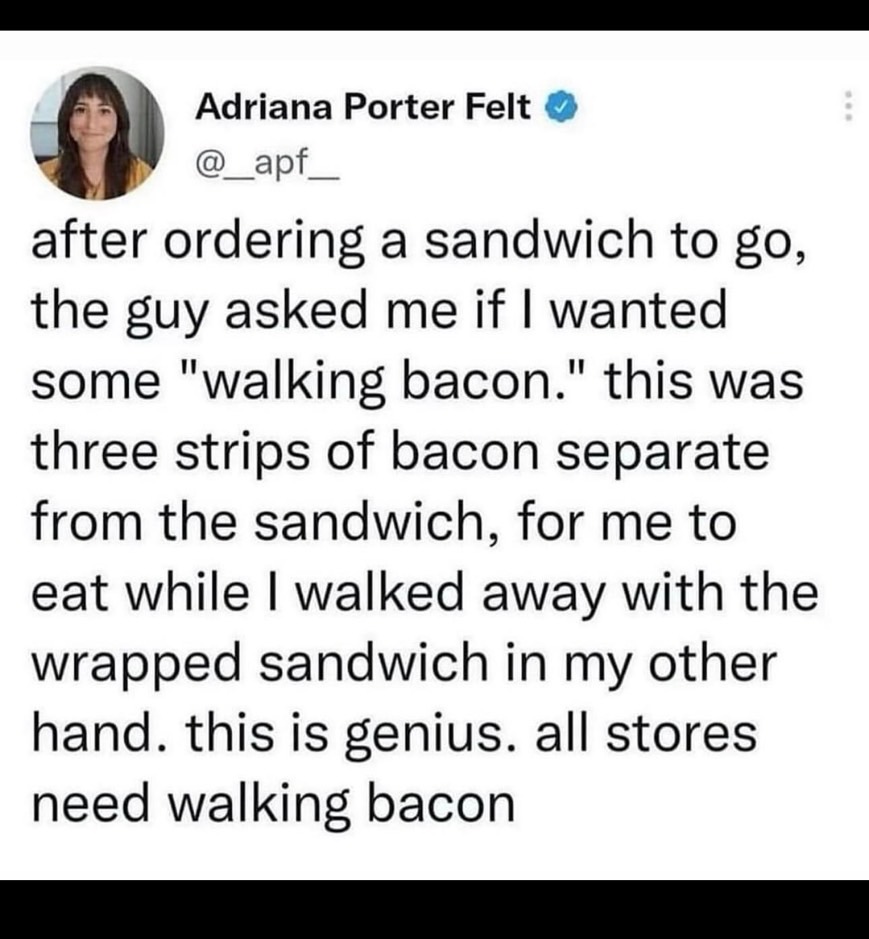The height and width of the screenshot is (939, 869).
Task: Open Adriana Porter Felt's profile picture
Action: tap(98, 133)
